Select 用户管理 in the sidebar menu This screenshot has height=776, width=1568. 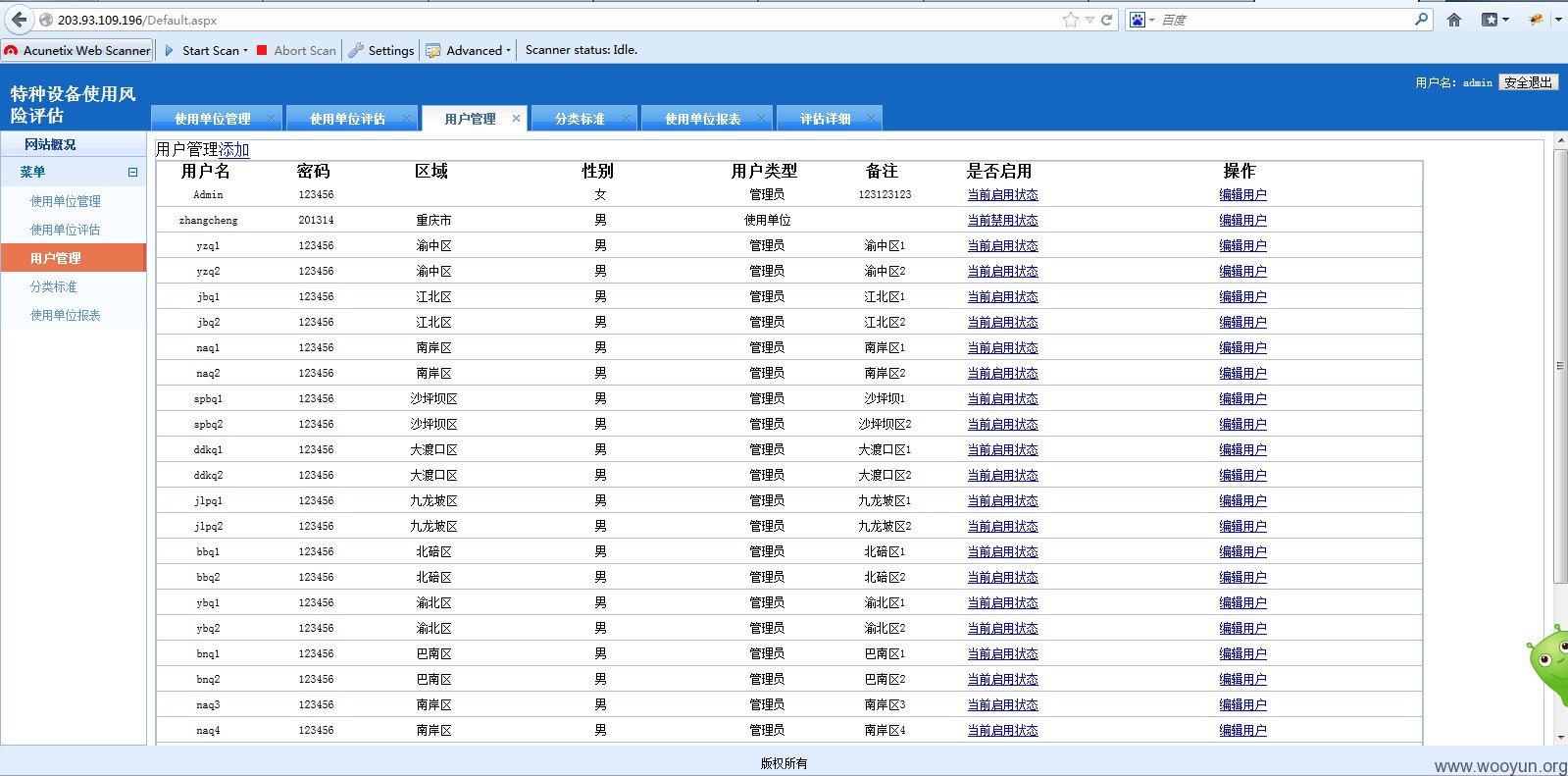(x=74, y=258)
